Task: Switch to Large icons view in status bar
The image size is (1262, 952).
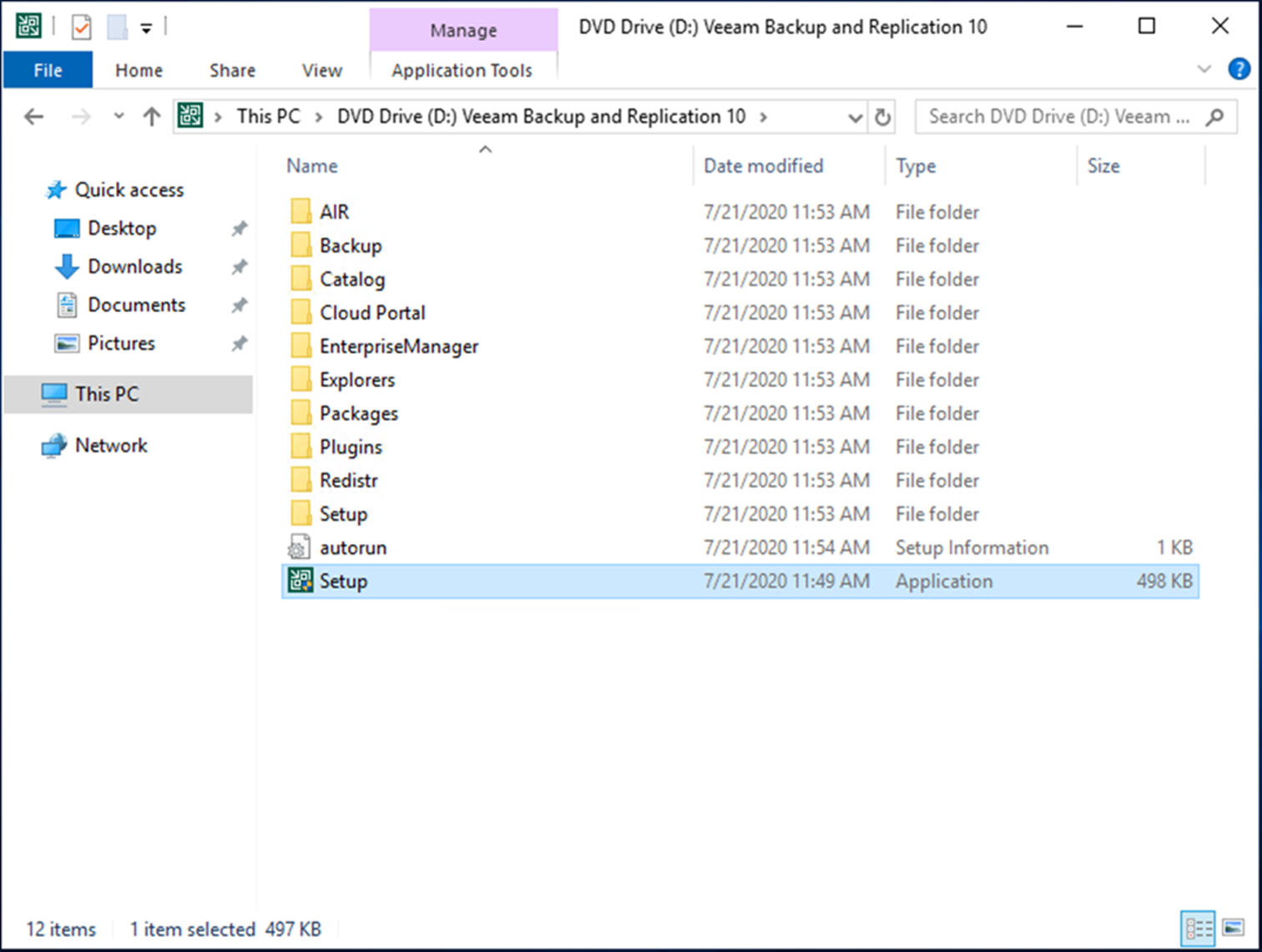Action: click(1233, 928)
